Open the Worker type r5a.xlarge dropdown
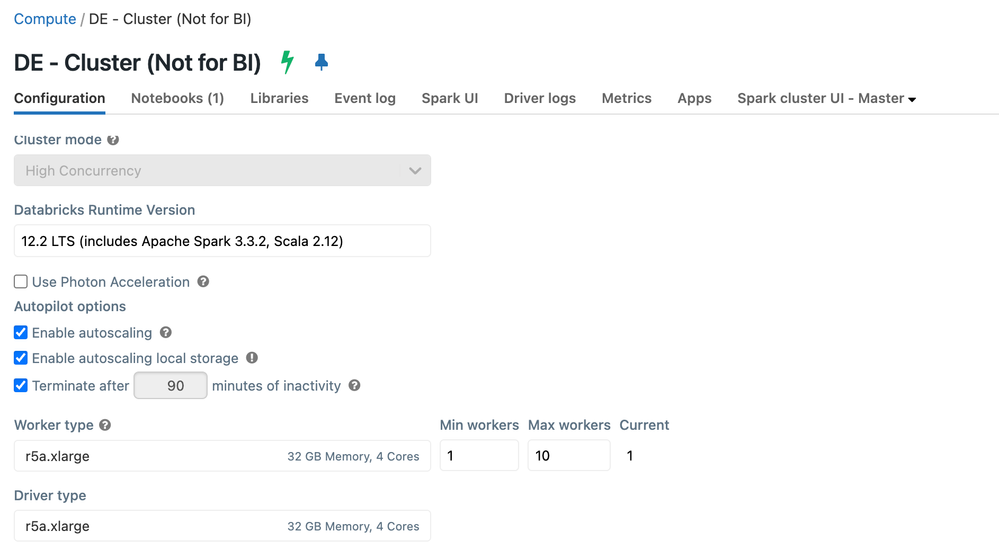This screenshot has width=999, height=546. tap(222, 456)
